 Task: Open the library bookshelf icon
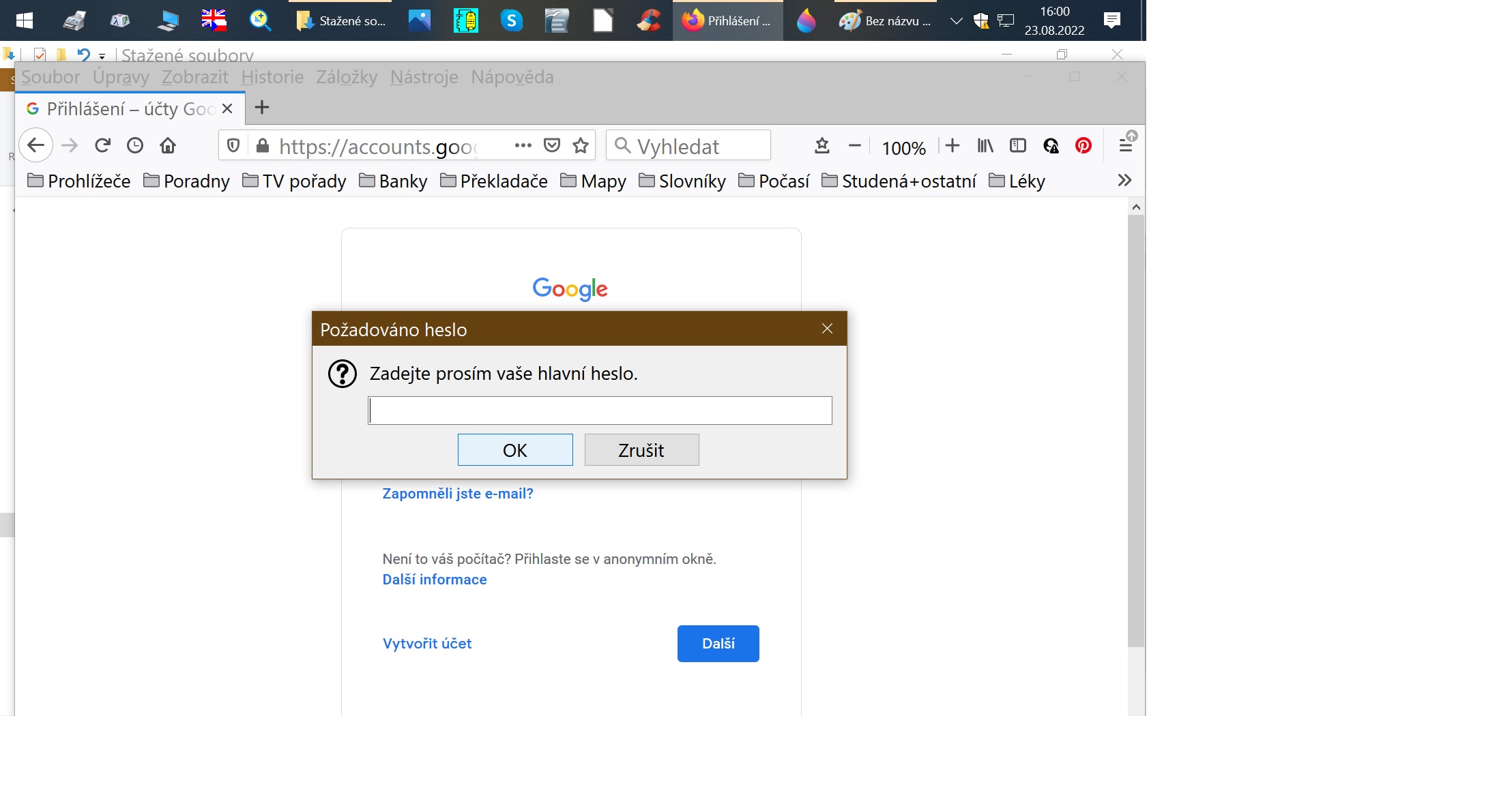pyautogui.click(x=985, y=145)
